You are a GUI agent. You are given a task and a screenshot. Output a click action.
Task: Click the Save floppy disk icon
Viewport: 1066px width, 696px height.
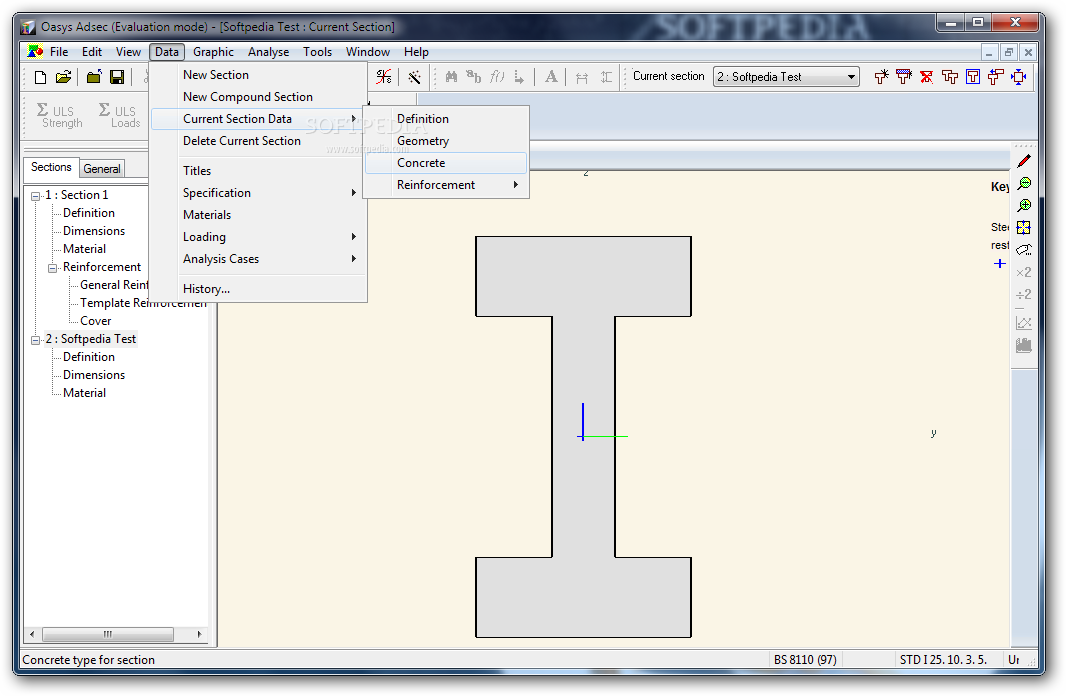(117, 77)
